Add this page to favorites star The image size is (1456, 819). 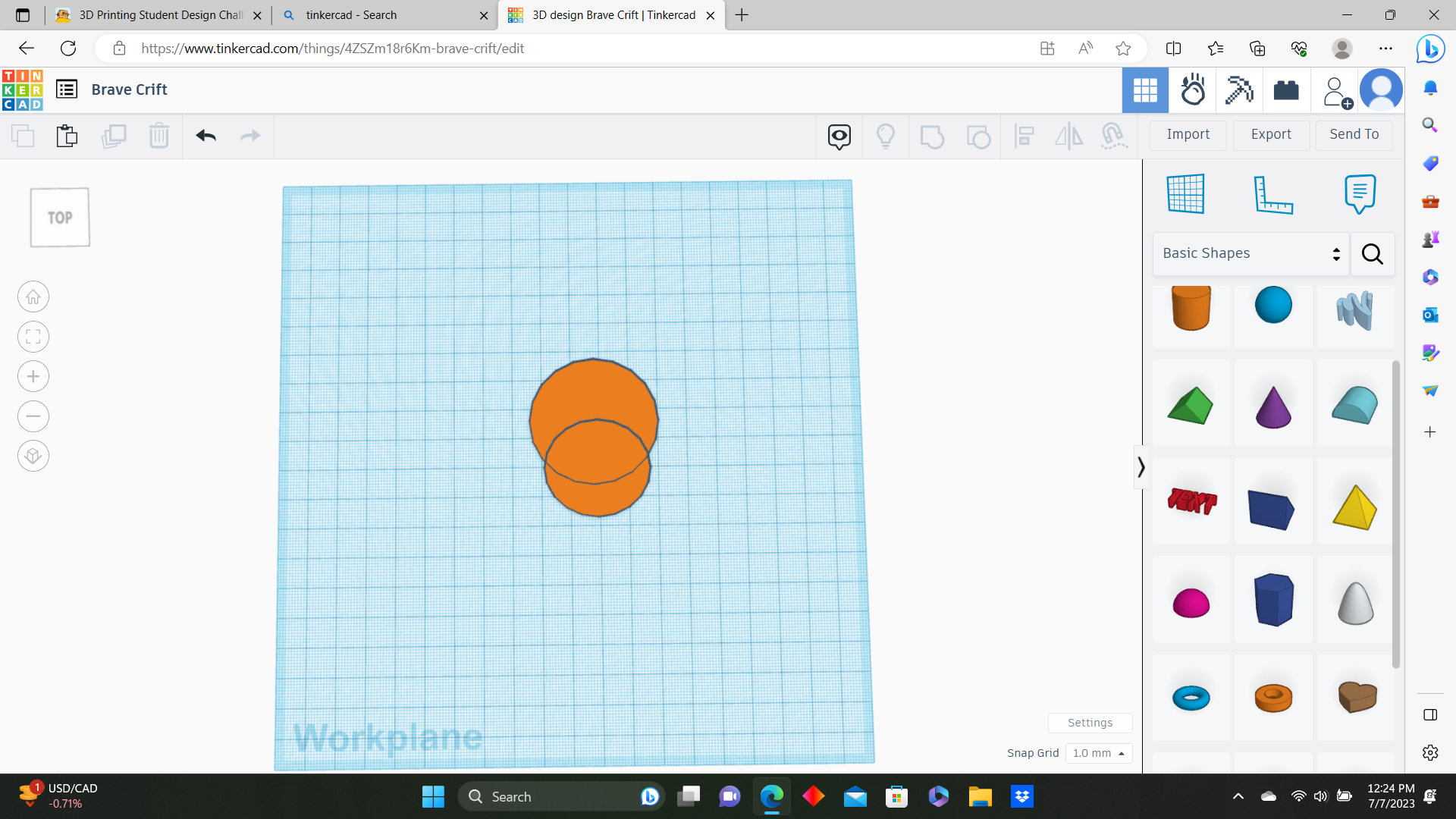point(1123,49)
